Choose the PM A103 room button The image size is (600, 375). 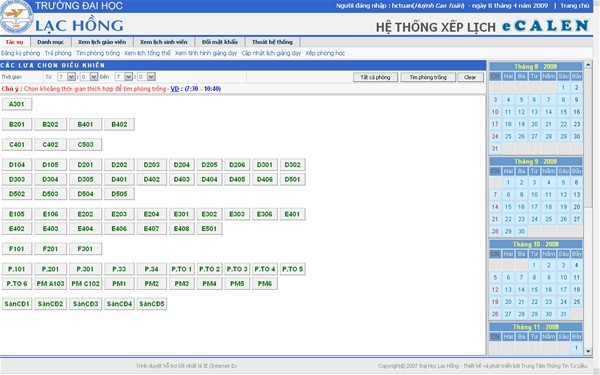50,284
